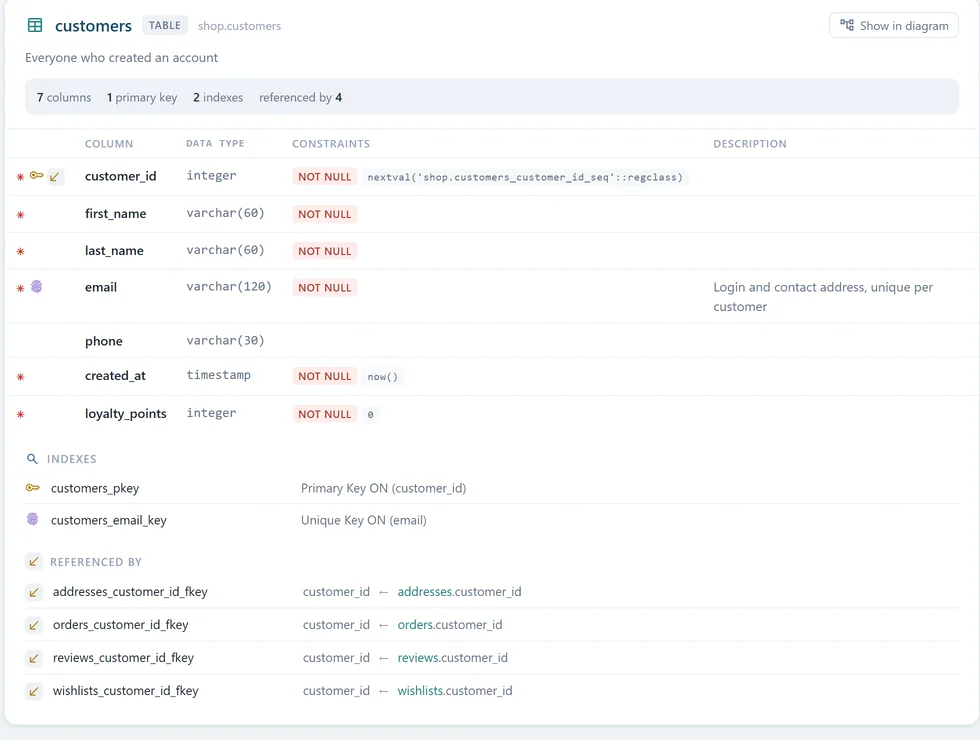Image resolution: width=980 pixels, height=740 pixels.
Task: Click the DESCRIPTION header
Action: click(750, 144)
